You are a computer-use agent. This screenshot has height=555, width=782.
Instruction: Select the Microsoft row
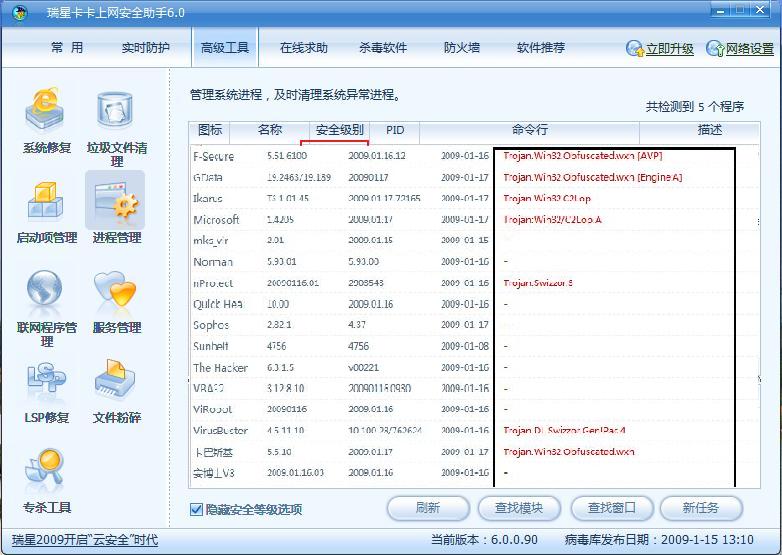click(x=474, y=219)
